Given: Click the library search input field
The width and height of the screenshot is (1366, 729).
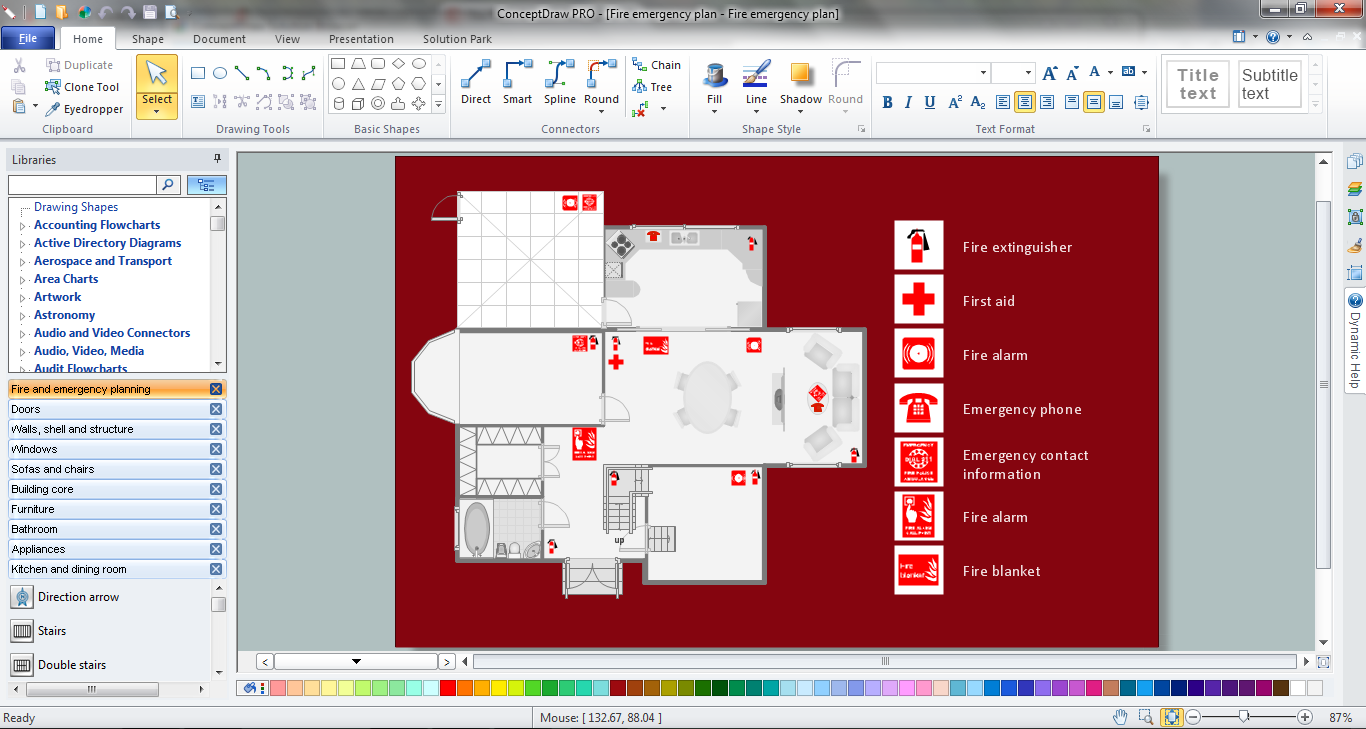Looking at the screenshot, I should (x=82, y=185).
